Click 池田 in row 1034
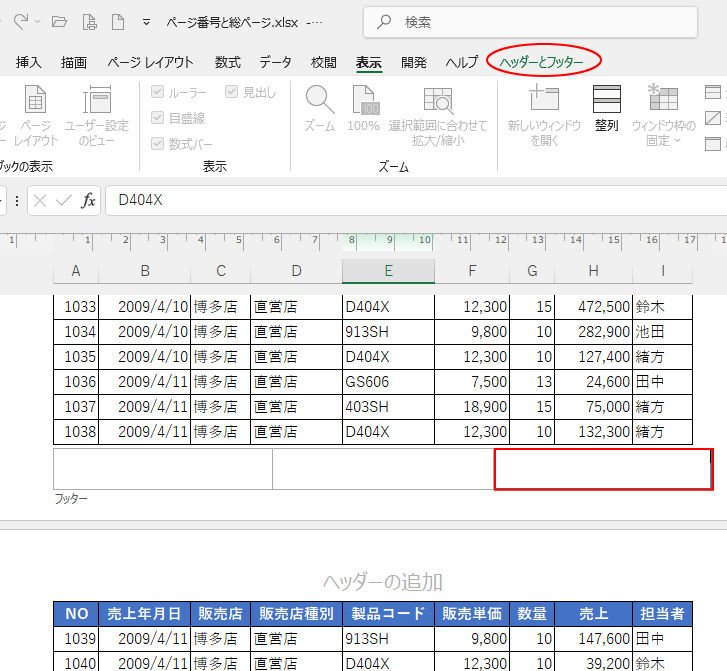727x671 pixels. tap(663, 332)
